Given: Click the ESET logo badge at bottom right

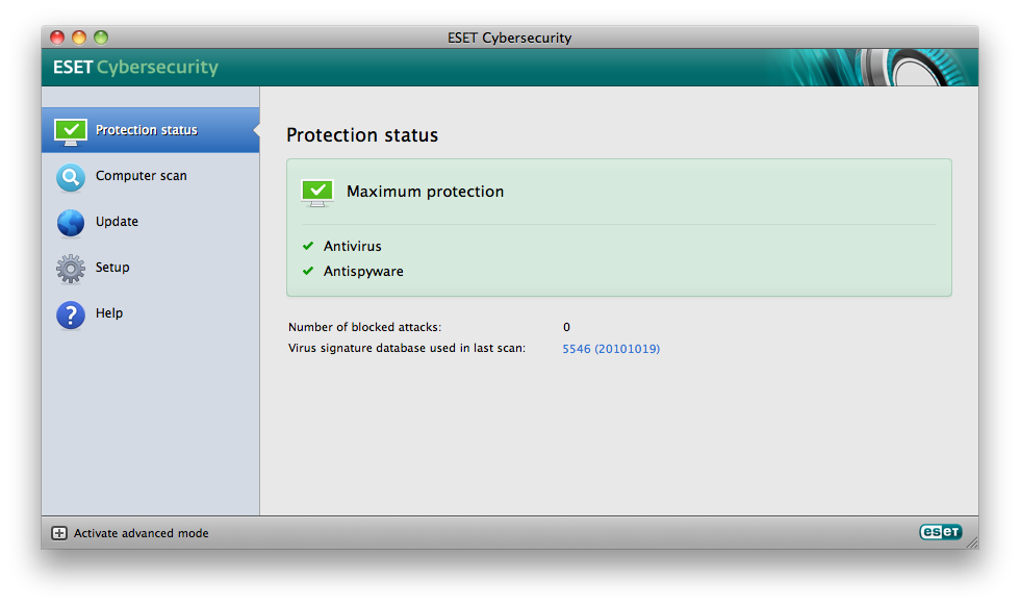Looking at the screenshot, I should point(940,533).
